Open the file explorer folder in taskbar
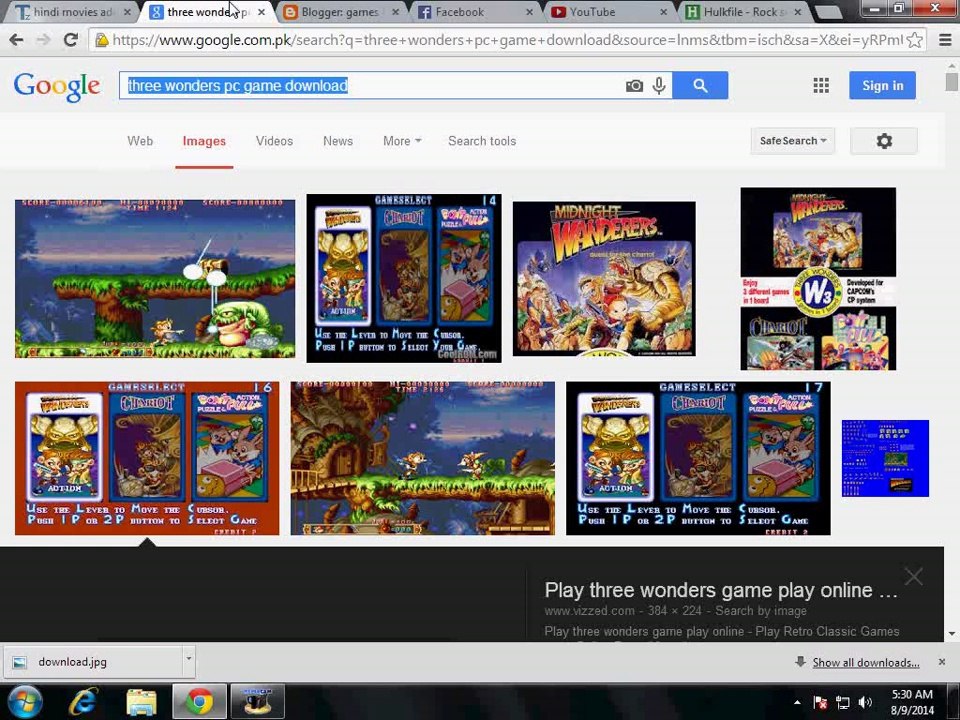This screenshot has height=720, width=960. (141, 702)
